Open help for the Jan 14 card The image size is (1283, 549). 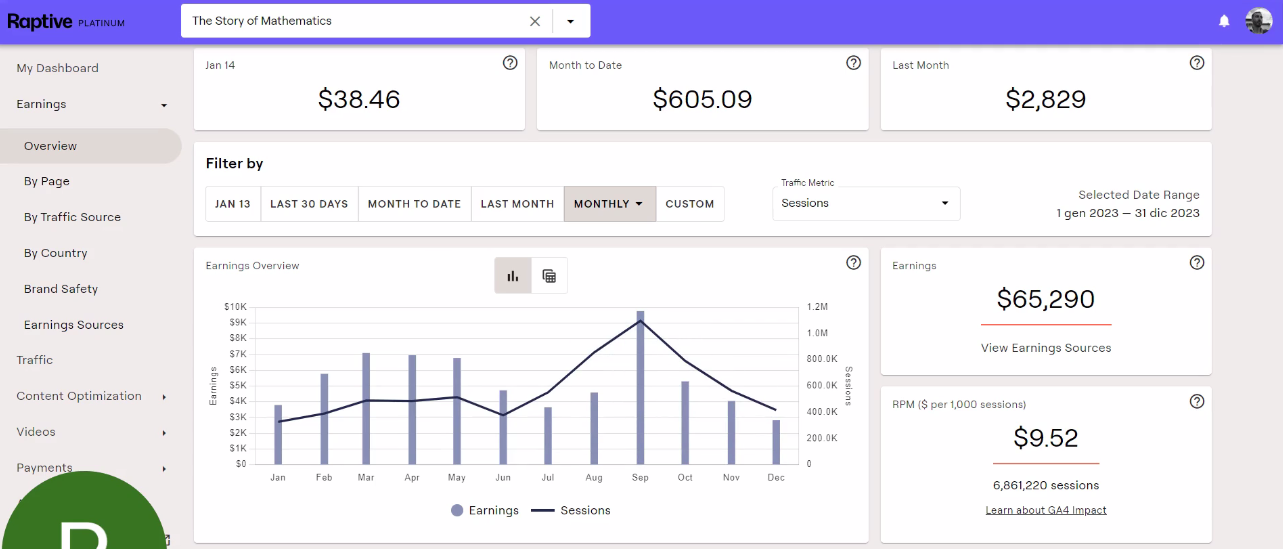tap(510, 63)
